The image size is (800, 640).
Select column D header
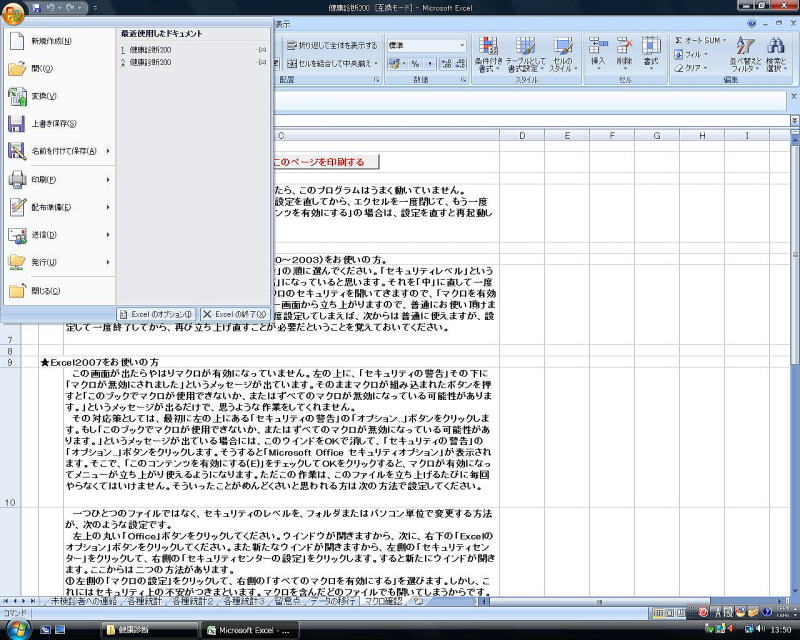point(522,136)
